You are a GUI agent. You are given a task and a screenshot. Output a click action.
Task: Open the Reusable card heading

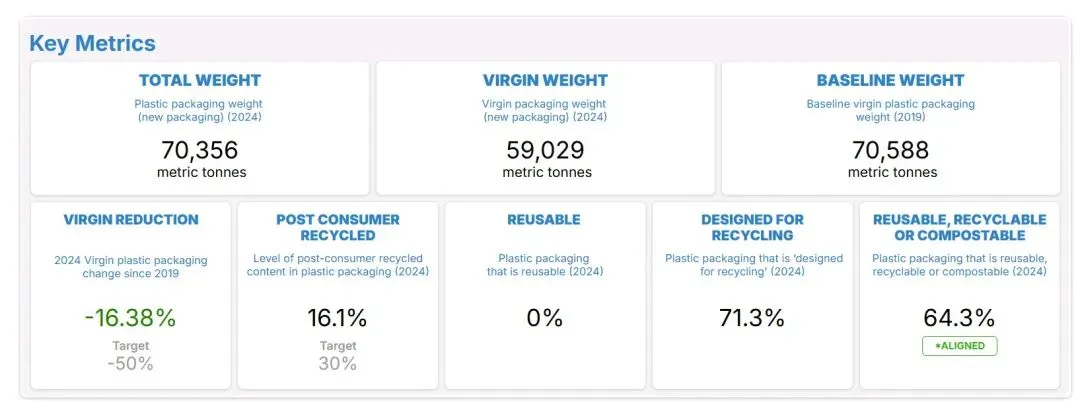tap(544, 220)
